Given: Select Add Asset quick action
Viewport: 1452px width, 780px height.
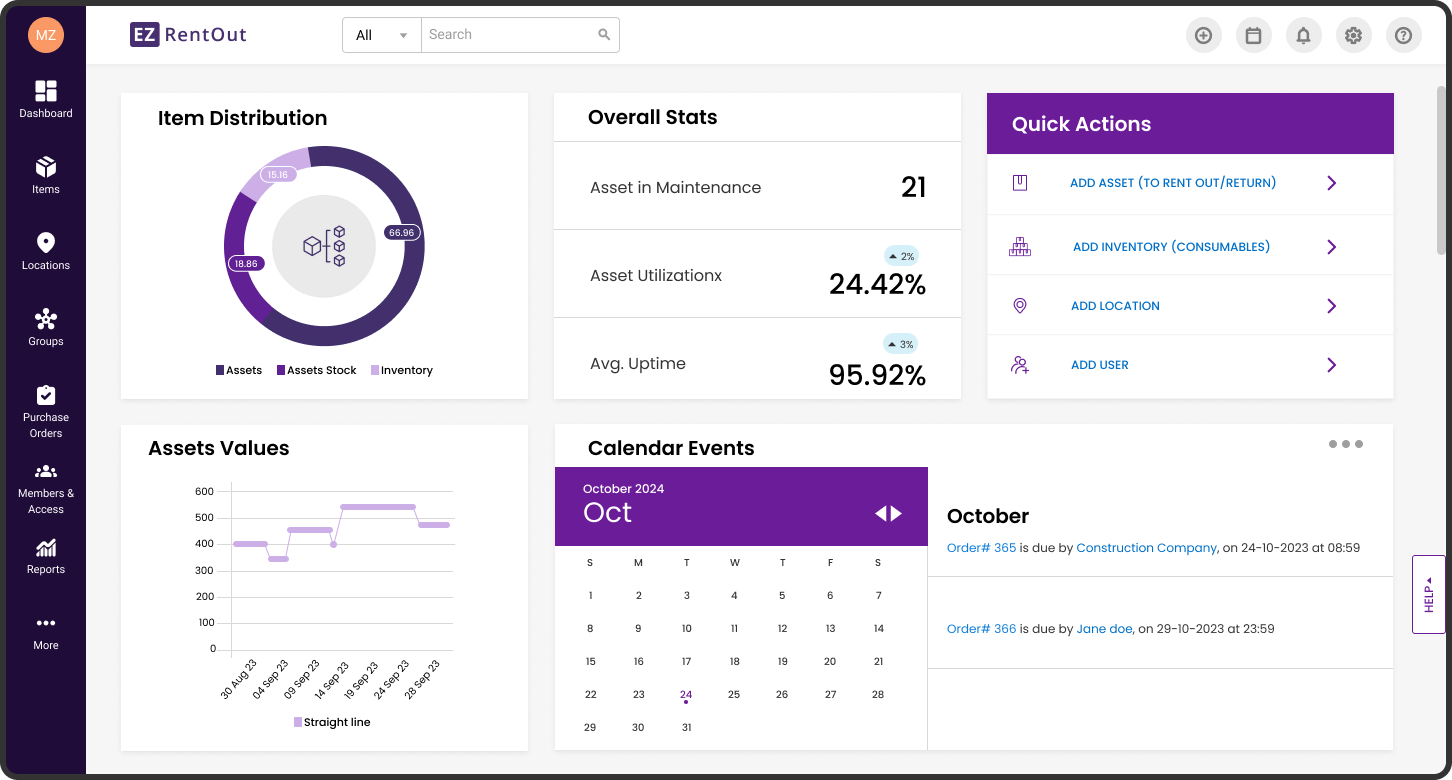Looking at the screenshot, I should point(1172,183).
